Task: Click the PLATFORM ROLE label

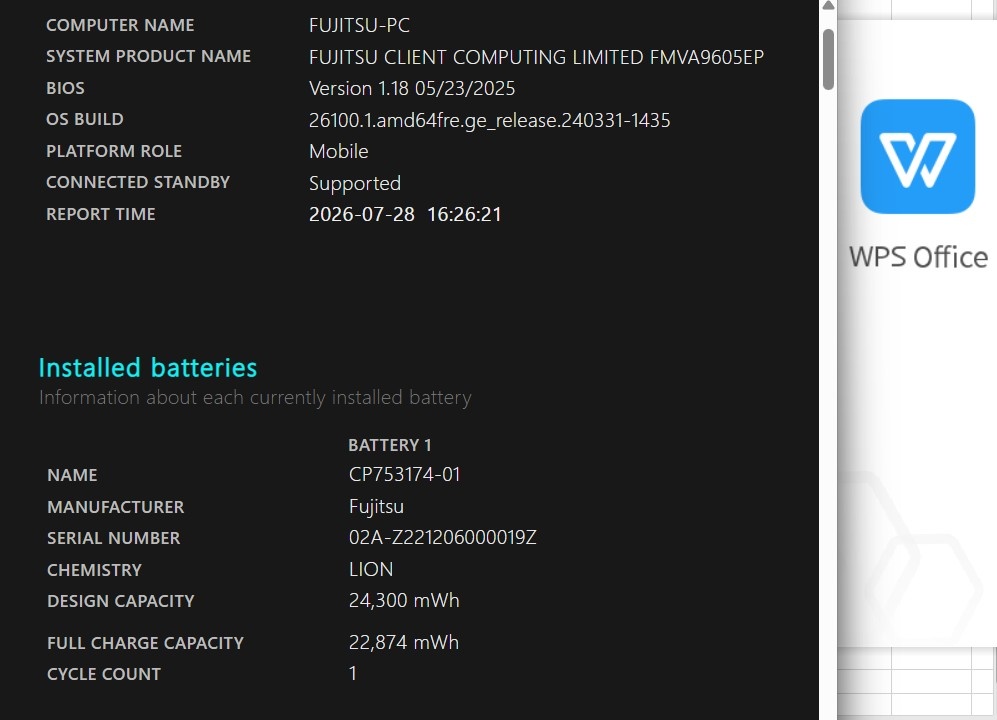Action: tap(114, 151)
